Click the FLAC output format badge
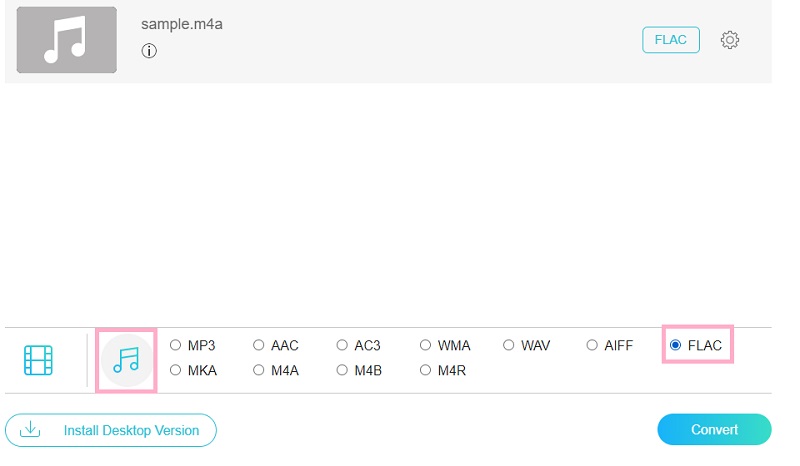The image size is (800, 466). pyautogui.click(x=670, y=40)
